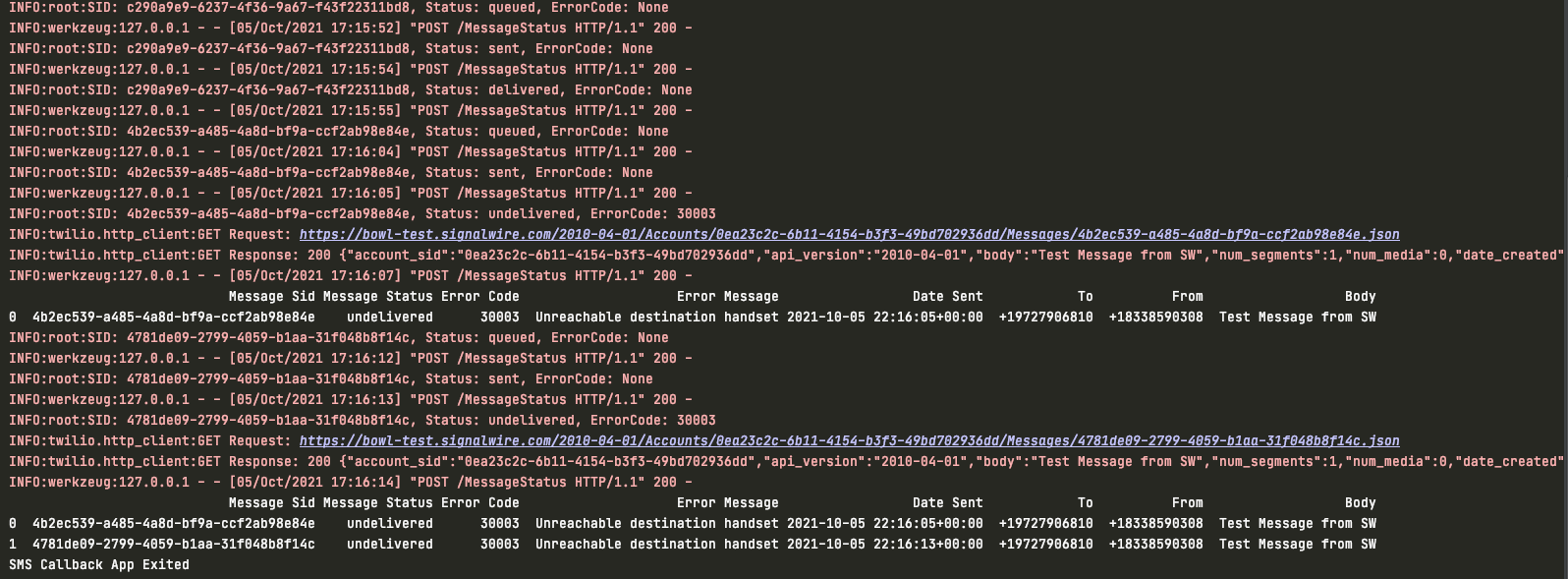Open the SignalWire URL ending in 31f048b8f14c.json
This screenshot has height=579, width=1568.
tap(849, 441)
